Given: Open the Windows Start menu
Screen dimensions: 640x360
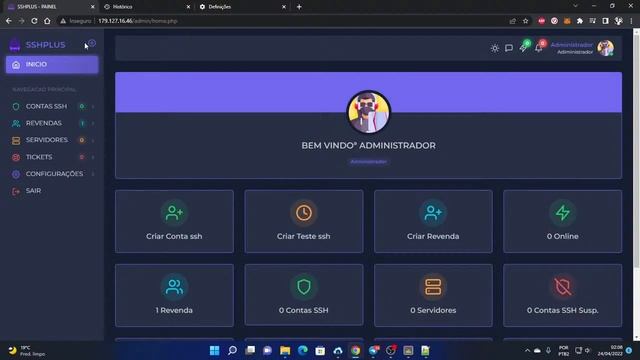Looking at the screenshot, I should (x=214, y=350).
